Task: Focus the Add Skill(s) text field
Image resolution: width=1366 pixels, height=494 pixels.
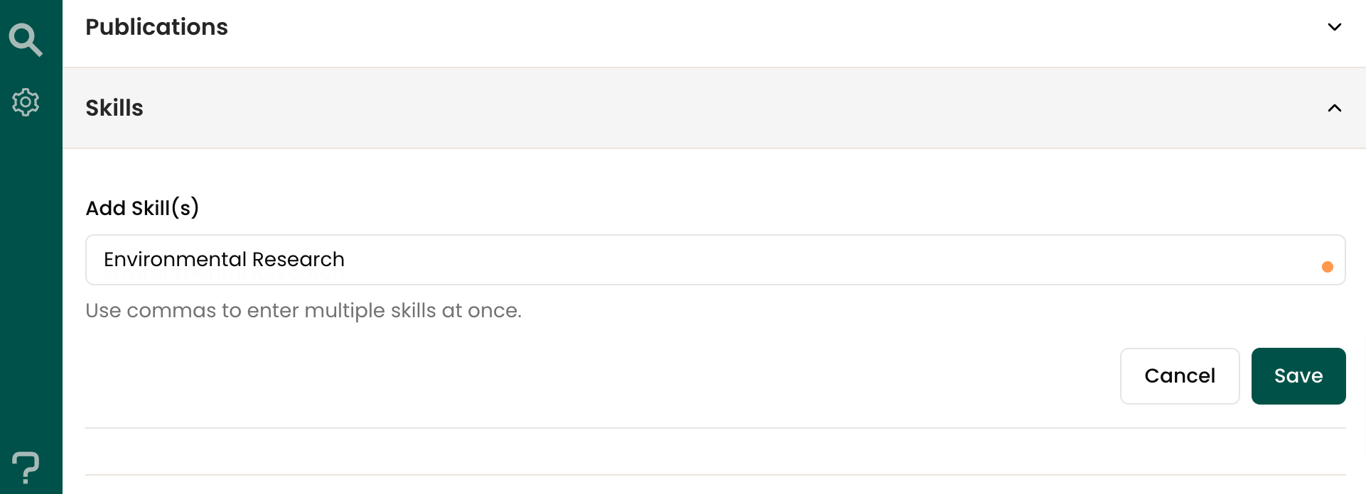Action: 715,260
